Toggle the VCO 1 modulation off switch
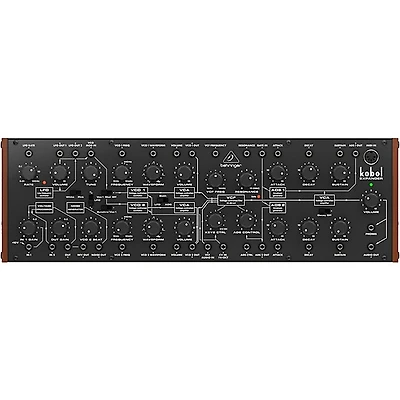The height and width of the screenshot is (400, 400). [106, 193]
